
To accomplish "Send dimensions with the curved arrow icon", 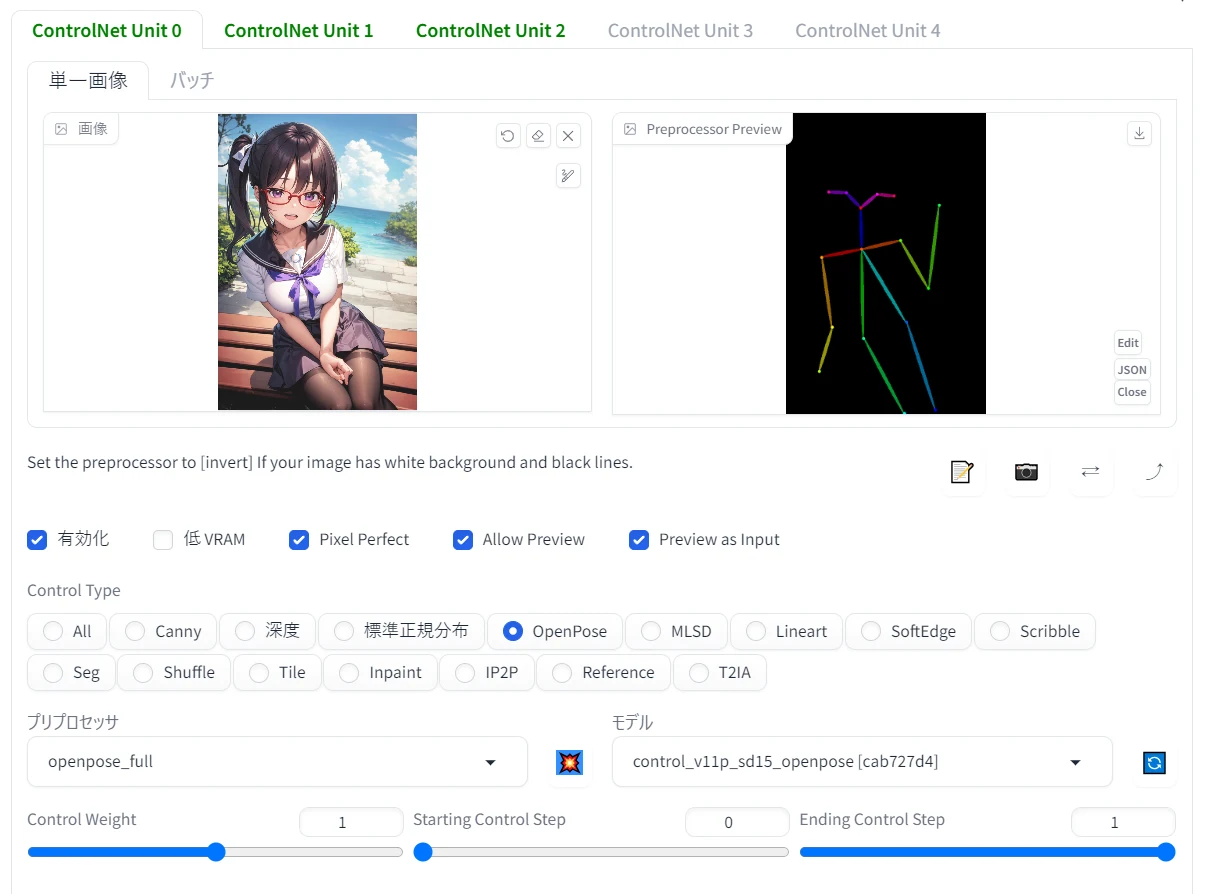I will point(1154,472).
